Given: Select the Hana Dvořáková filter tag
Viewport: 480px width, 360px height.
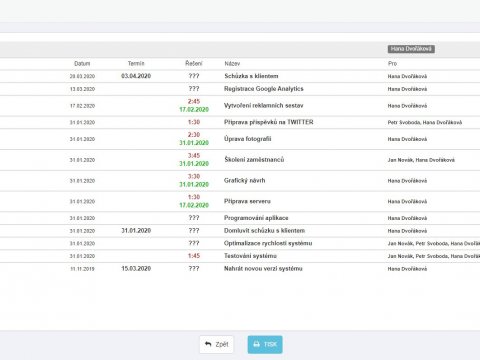Looking at the screenshot, I should tap(411, 49).
